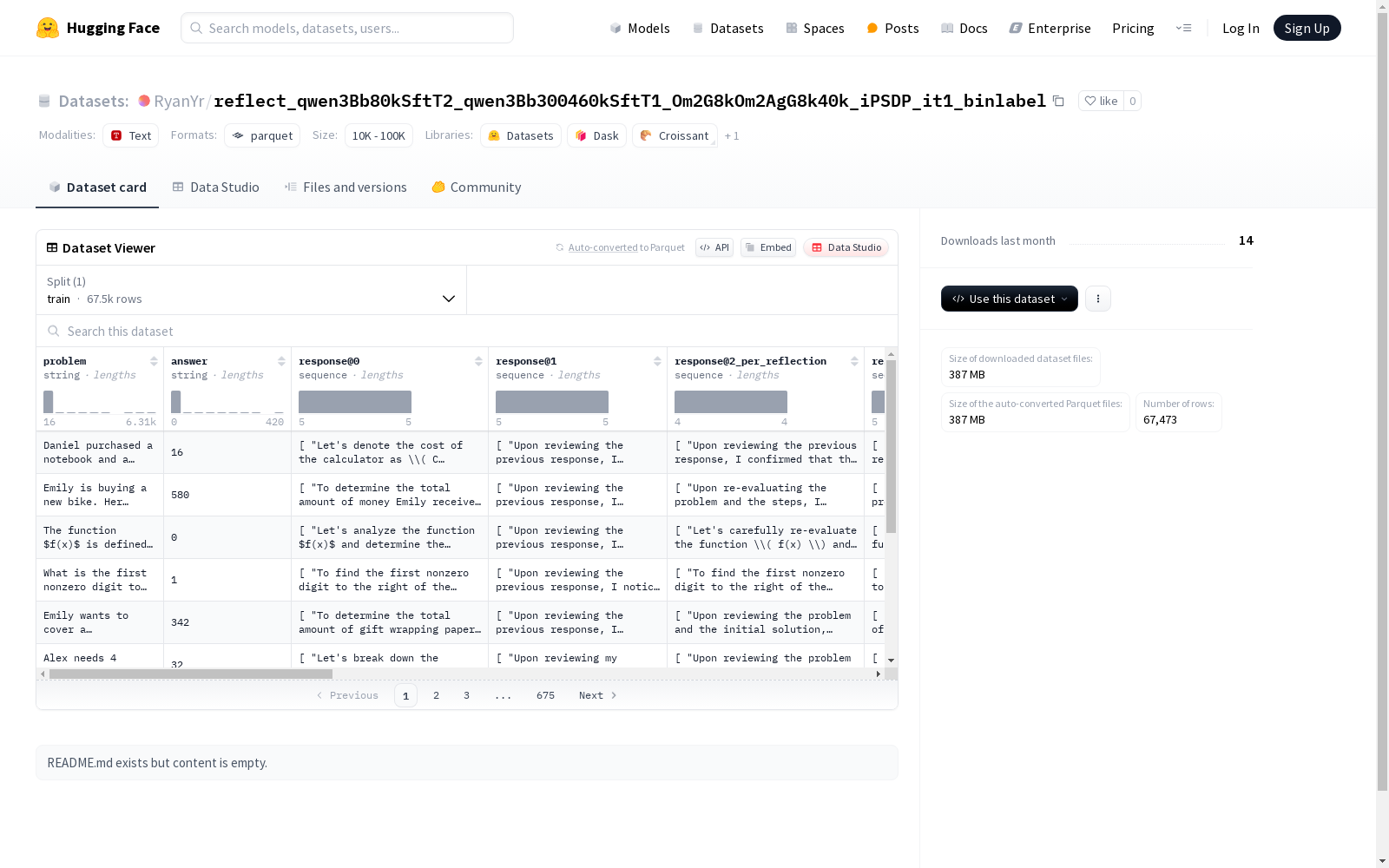Open the Pricing page
Viewport: 1389px width, 868px height.
[x=1133, y=28]
